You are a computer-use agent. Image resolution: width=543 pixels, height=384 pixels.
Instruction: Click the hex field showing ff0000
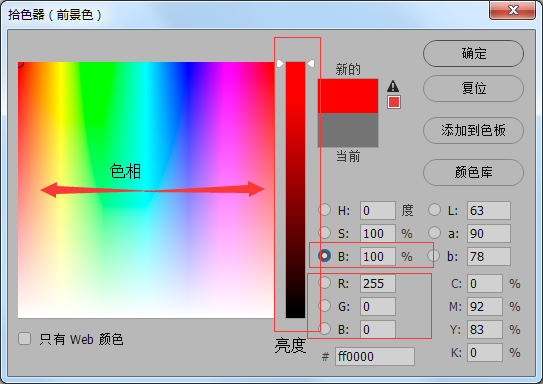(375, 356)
